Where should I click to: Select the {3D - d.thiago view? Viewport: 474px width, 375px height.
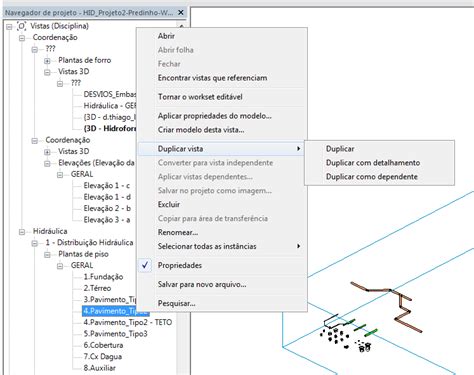click(110, 117)
